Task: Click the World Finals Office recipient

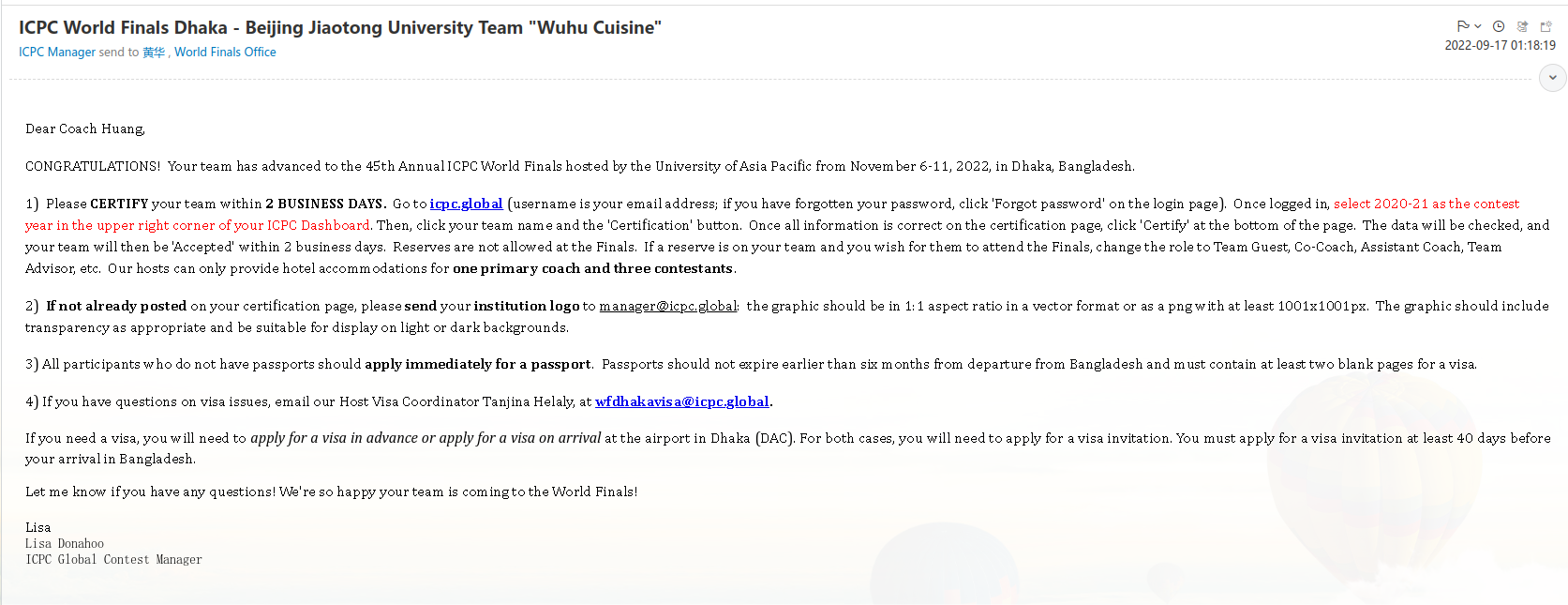Action: coord(225,53)
